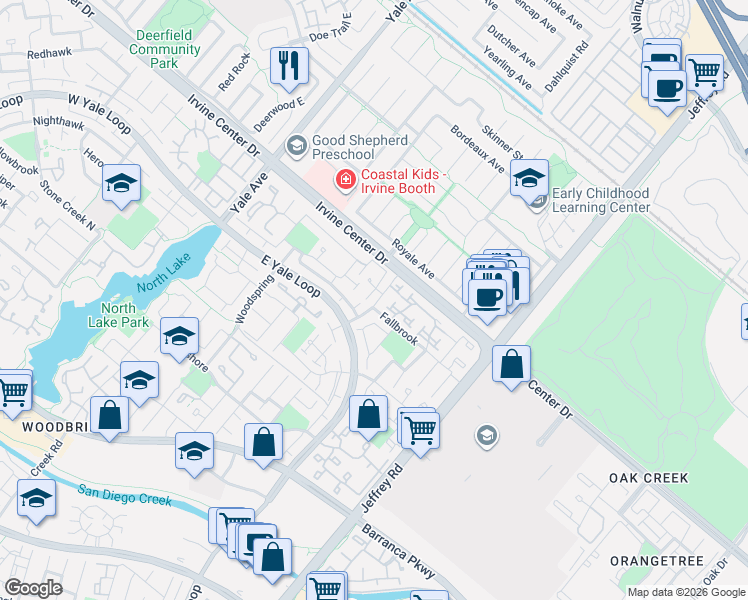This screenshot has height=600, width=748.
Task: Click the Doe Trail E street label
Action: pos(330,27)
